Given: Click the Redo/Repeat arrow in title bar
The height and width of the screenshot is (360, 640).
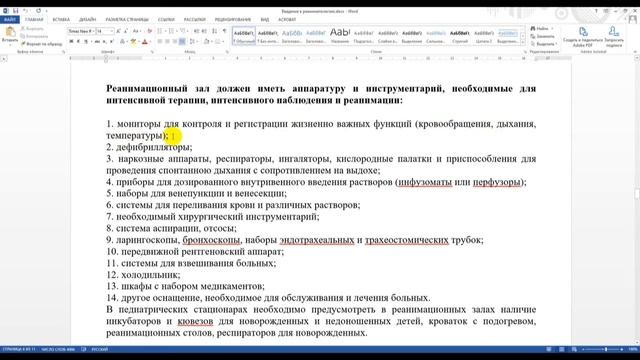Looking at the screenshot, I should tap(38, 11).
